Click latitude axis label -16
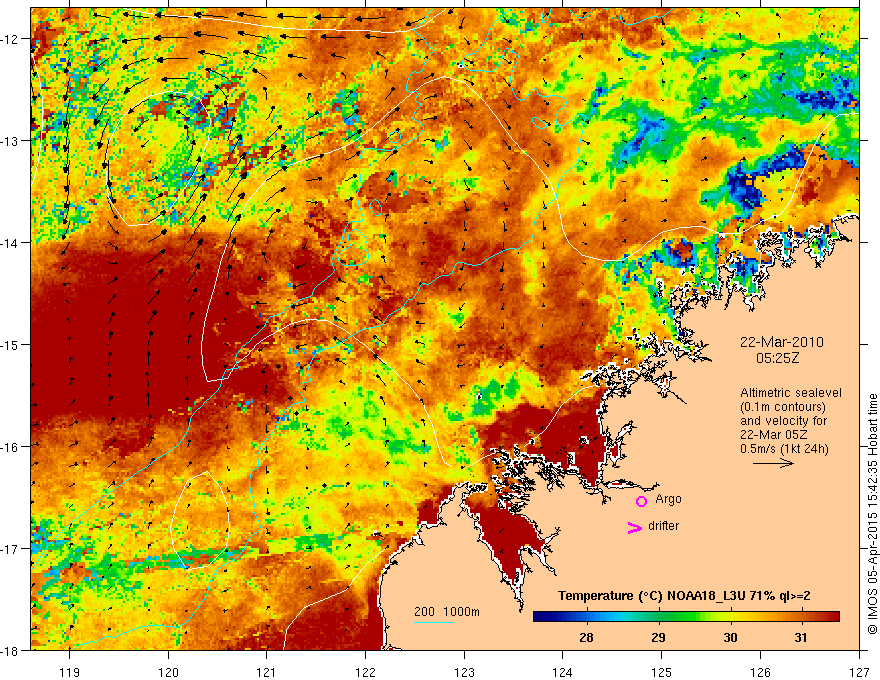The width and height of the screenshot is (880, 680). pos(10,447)
